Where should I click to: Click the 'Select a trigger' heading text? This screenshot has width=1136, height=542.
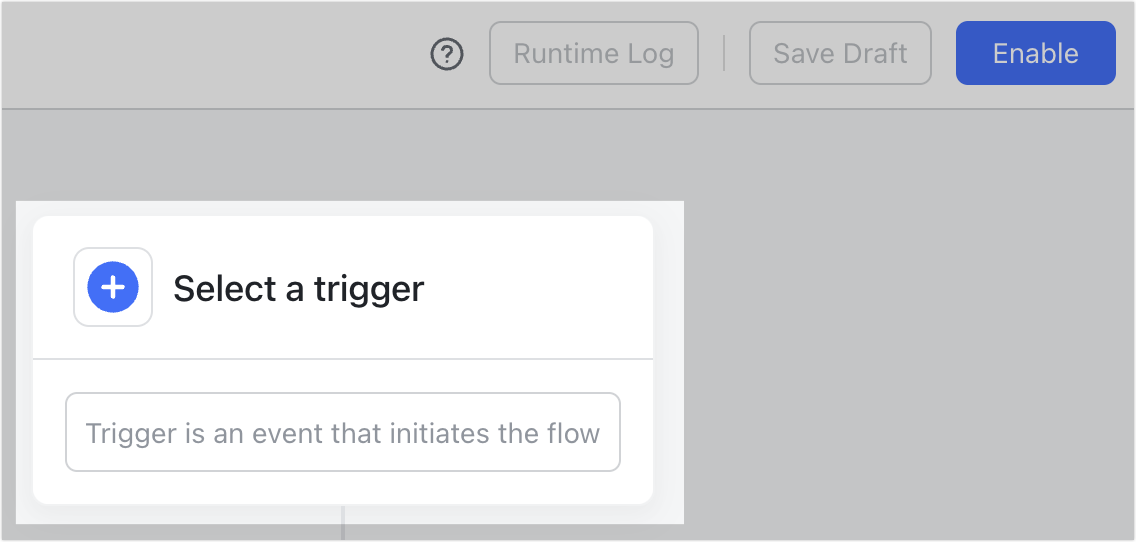(x=298, y=288)
